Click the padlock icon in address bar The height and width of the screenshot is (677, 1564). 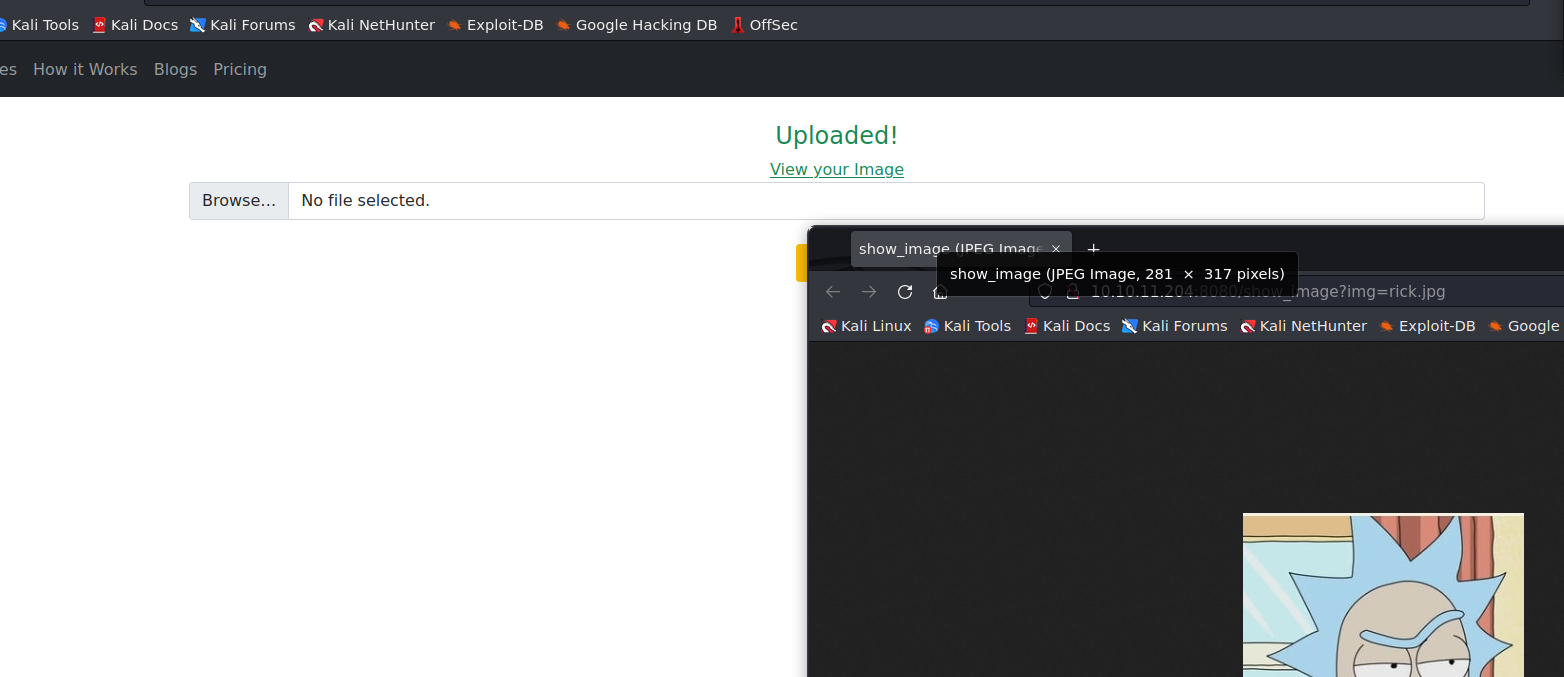click(x=1073, y=292)
